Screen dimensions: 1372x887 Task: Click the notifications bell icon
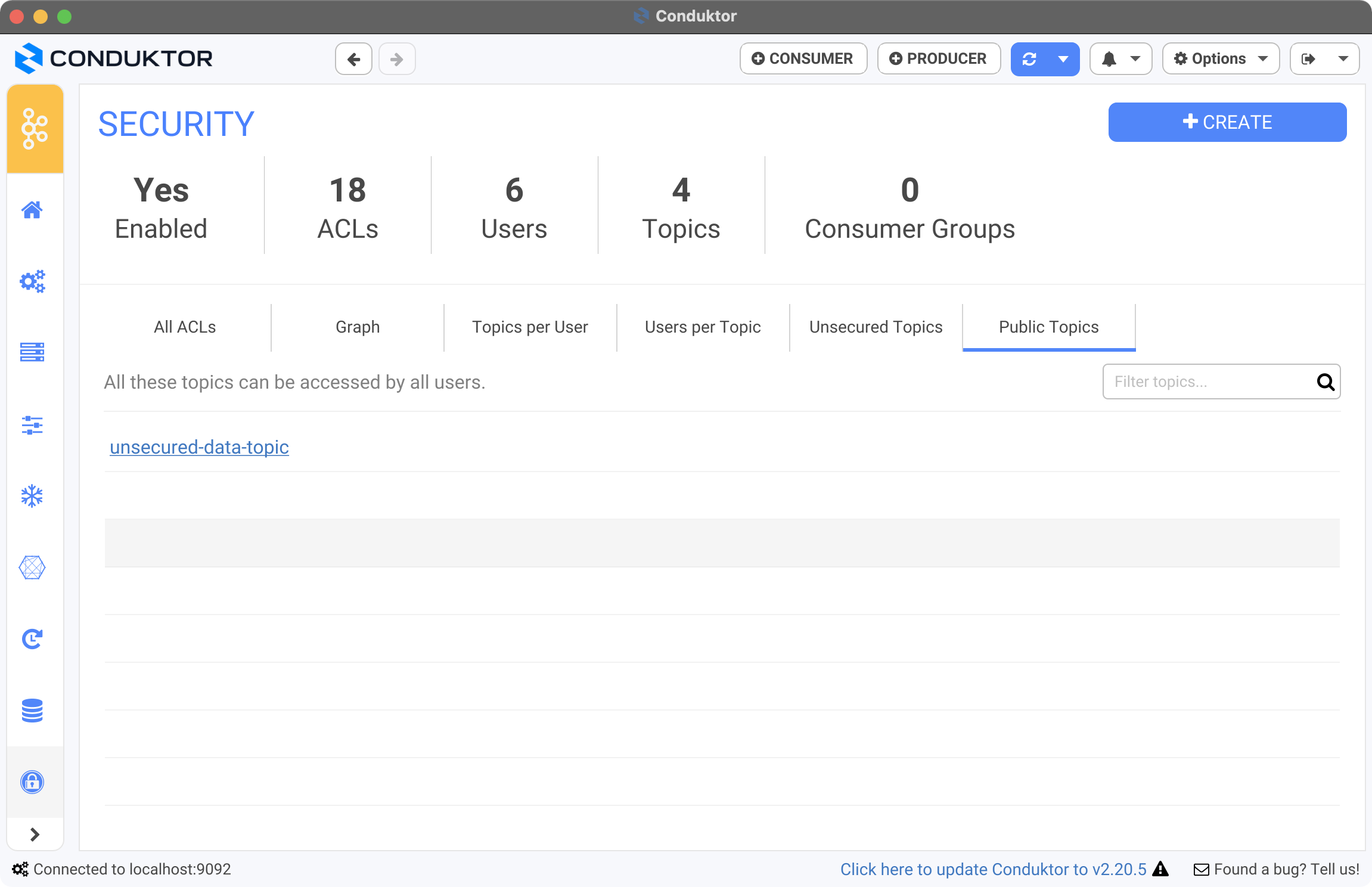tap(1109, 59)
